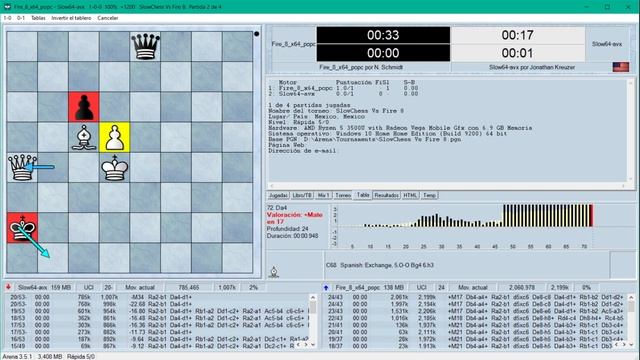Click scroll-up arrow of Fire_8 analysis list
The width and height of the screenshot is (640, 360).
coord(631,298)
